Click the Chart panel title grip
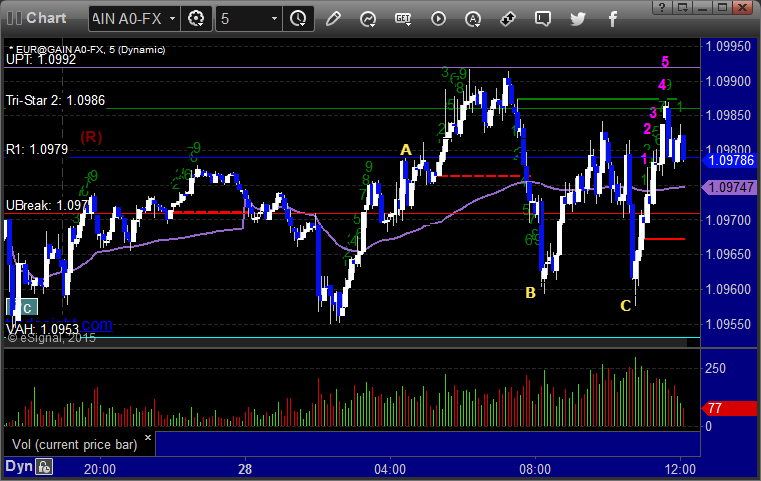This screenshot has width=761, height=481. coord(14,18)
